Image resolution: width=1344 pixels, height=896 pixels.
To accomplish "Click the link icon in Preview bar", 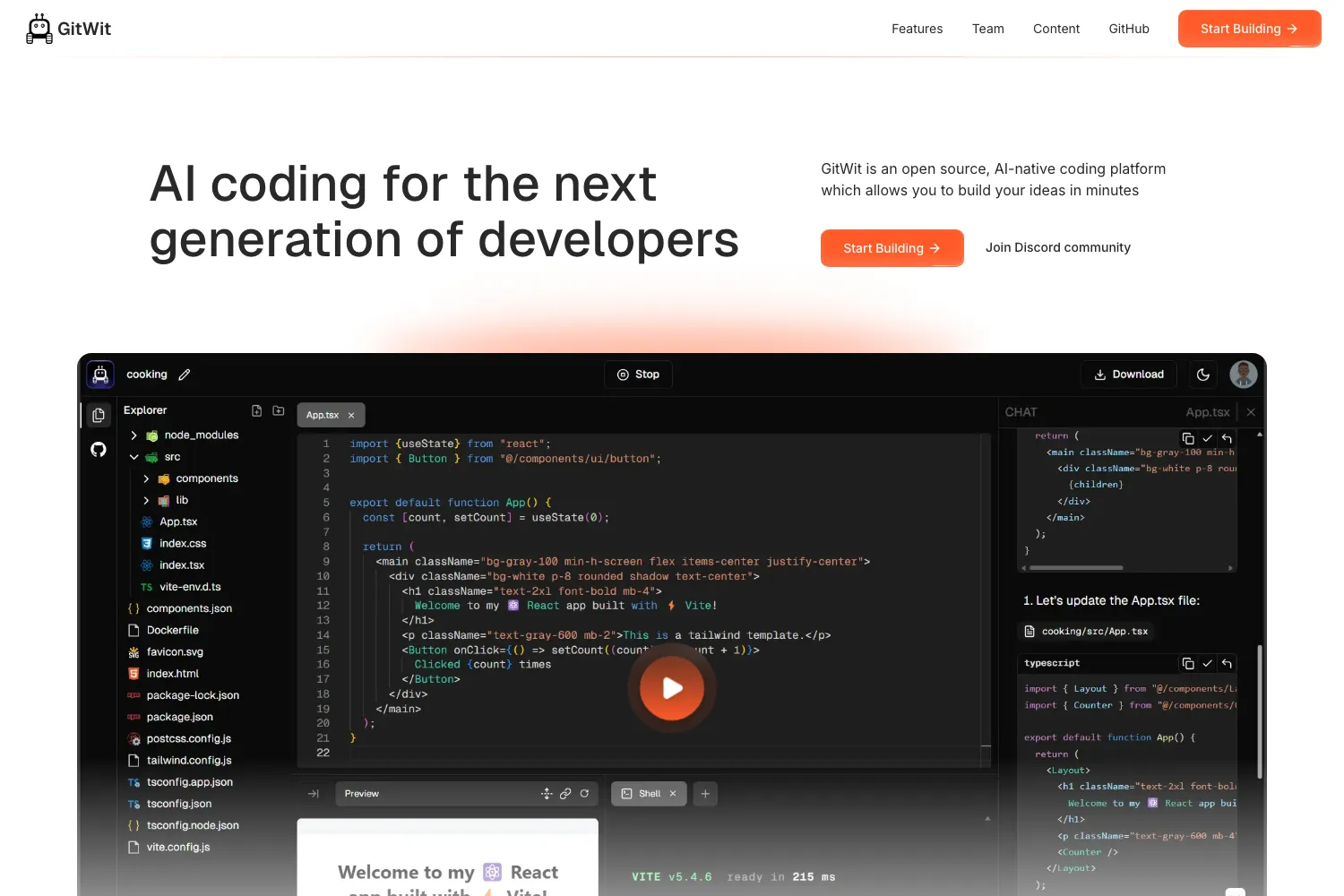I will pyautogui.click(x=565, y=794).
